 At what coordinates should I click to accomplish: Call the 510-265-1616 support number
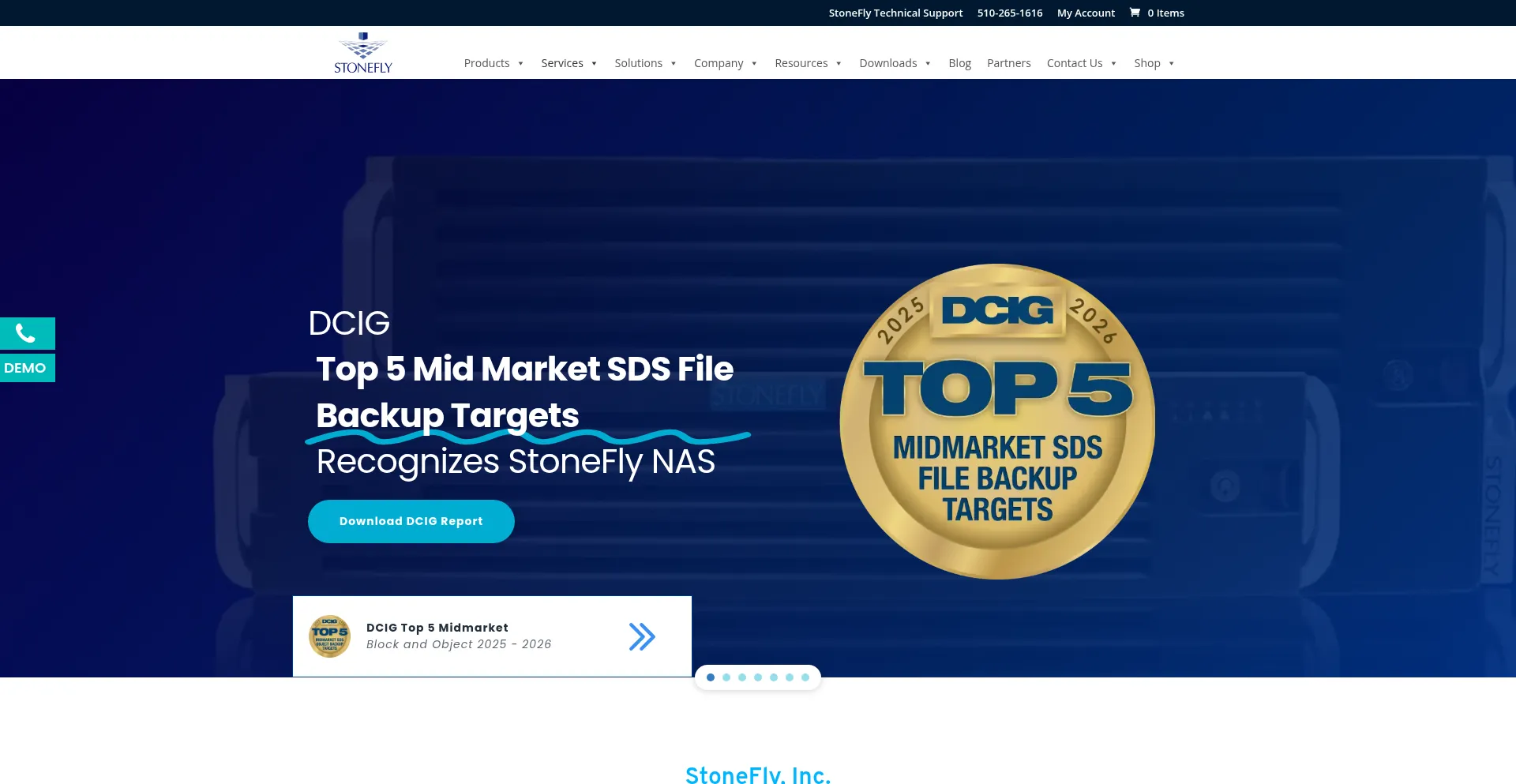pyautogui.click(x=1010, y=13)
